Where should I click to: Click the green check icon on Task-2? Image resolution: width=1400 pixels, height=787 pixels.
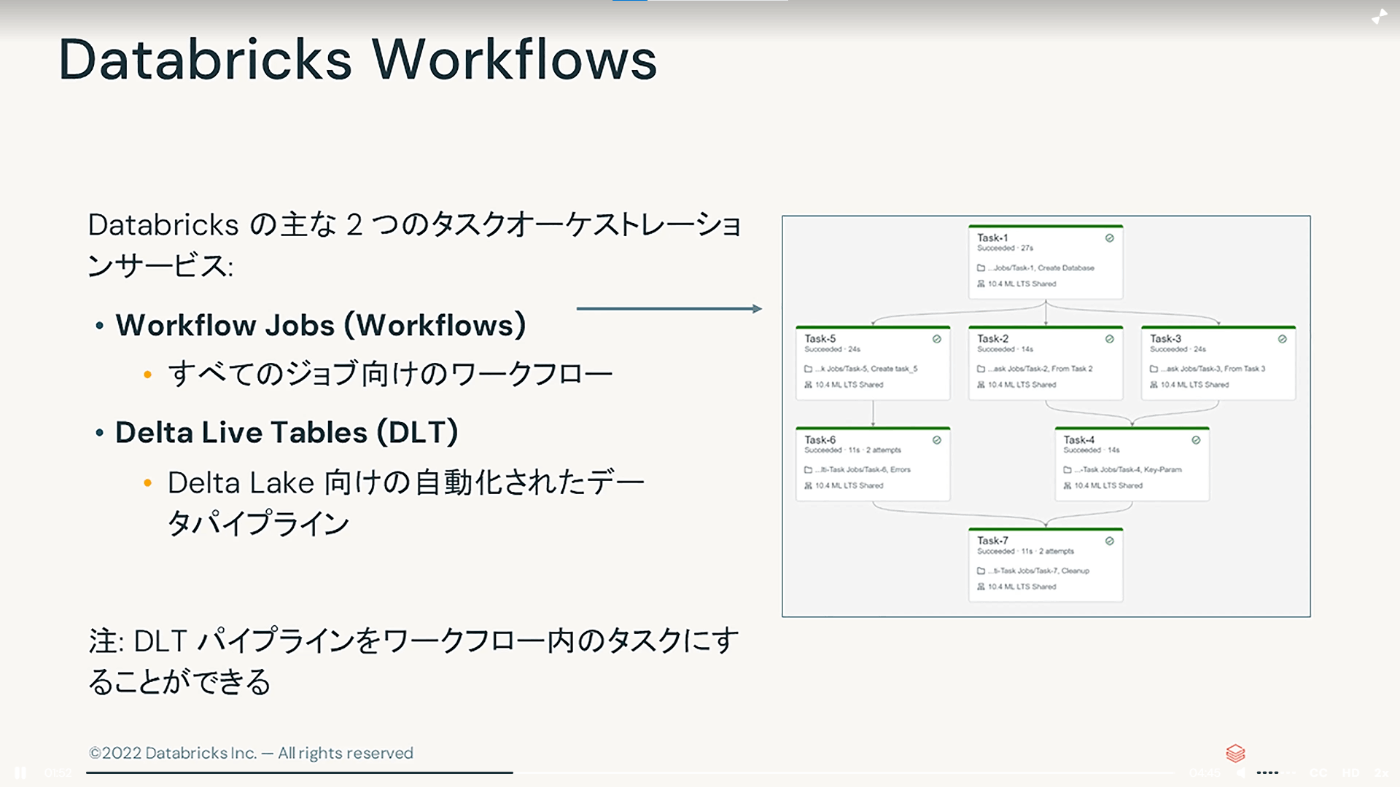tap(1109, 339)
